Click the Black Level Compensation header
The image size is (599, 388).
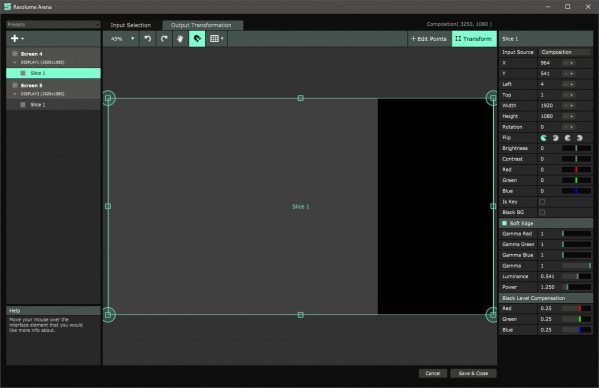[x=546, y=298]
